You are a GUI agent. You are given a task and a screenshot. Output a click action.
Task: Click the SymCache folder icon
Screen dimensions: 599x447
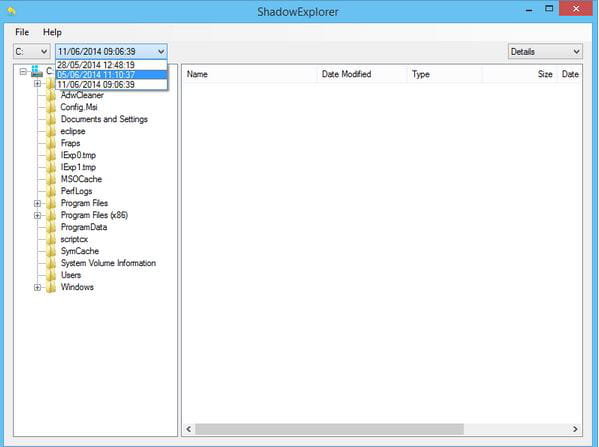tap(51, 251)
